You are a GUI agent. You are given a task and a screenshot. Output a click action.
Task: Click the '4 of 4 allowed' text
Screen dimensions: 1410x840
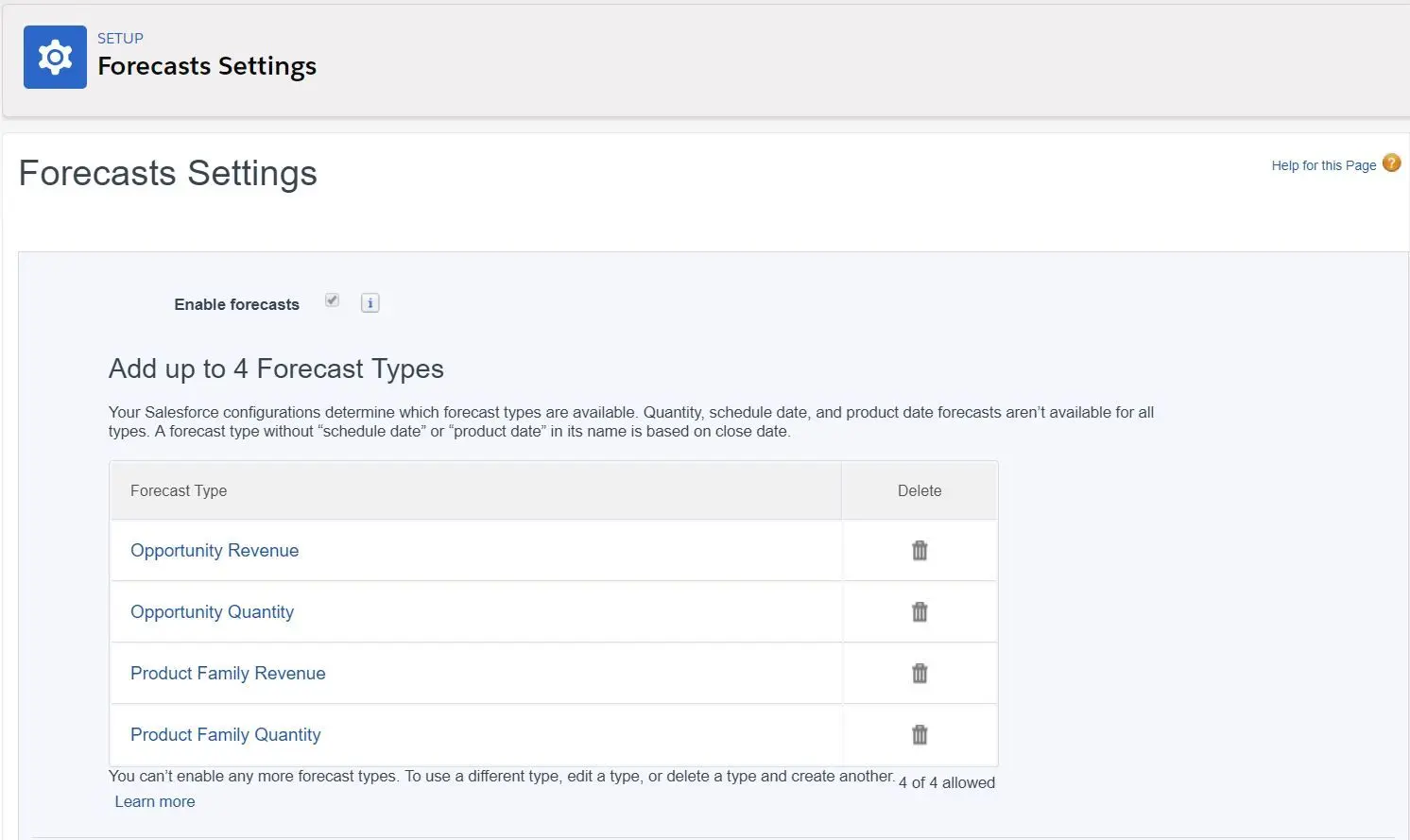[x=947, y=782]
